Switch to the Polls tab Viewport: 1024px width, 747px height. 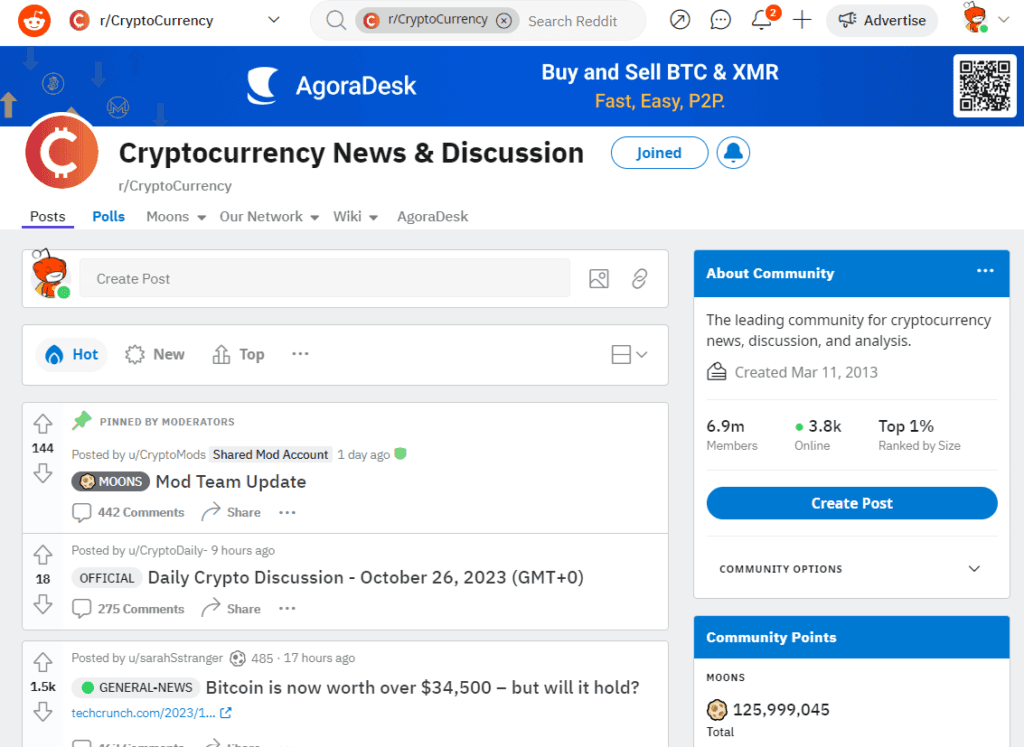click(108, 217)
